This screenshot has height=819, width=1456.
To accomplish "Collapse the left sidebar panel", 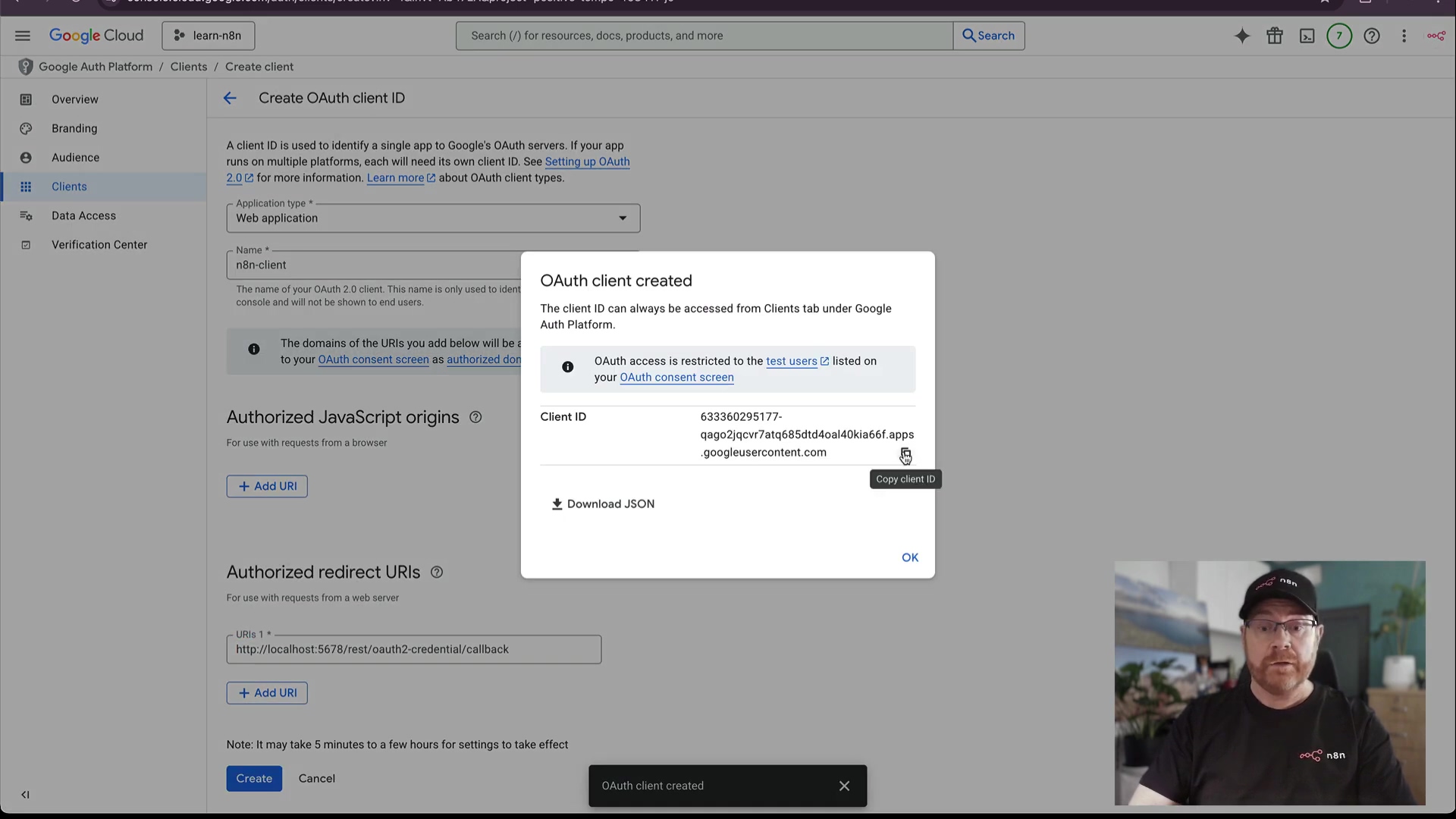I will [x=25, y=795].
